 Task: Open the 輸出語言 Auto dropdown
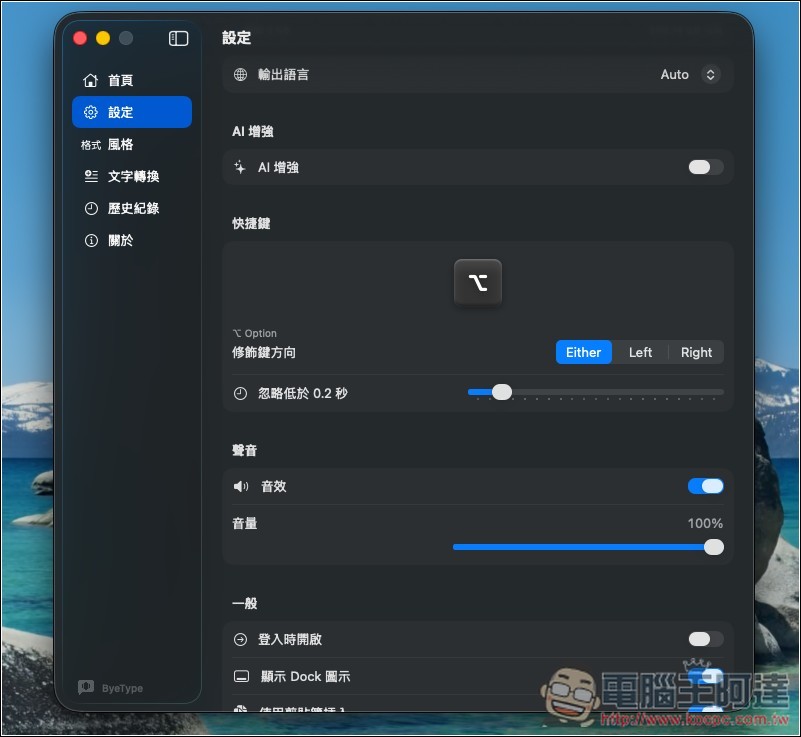[689, 74]
